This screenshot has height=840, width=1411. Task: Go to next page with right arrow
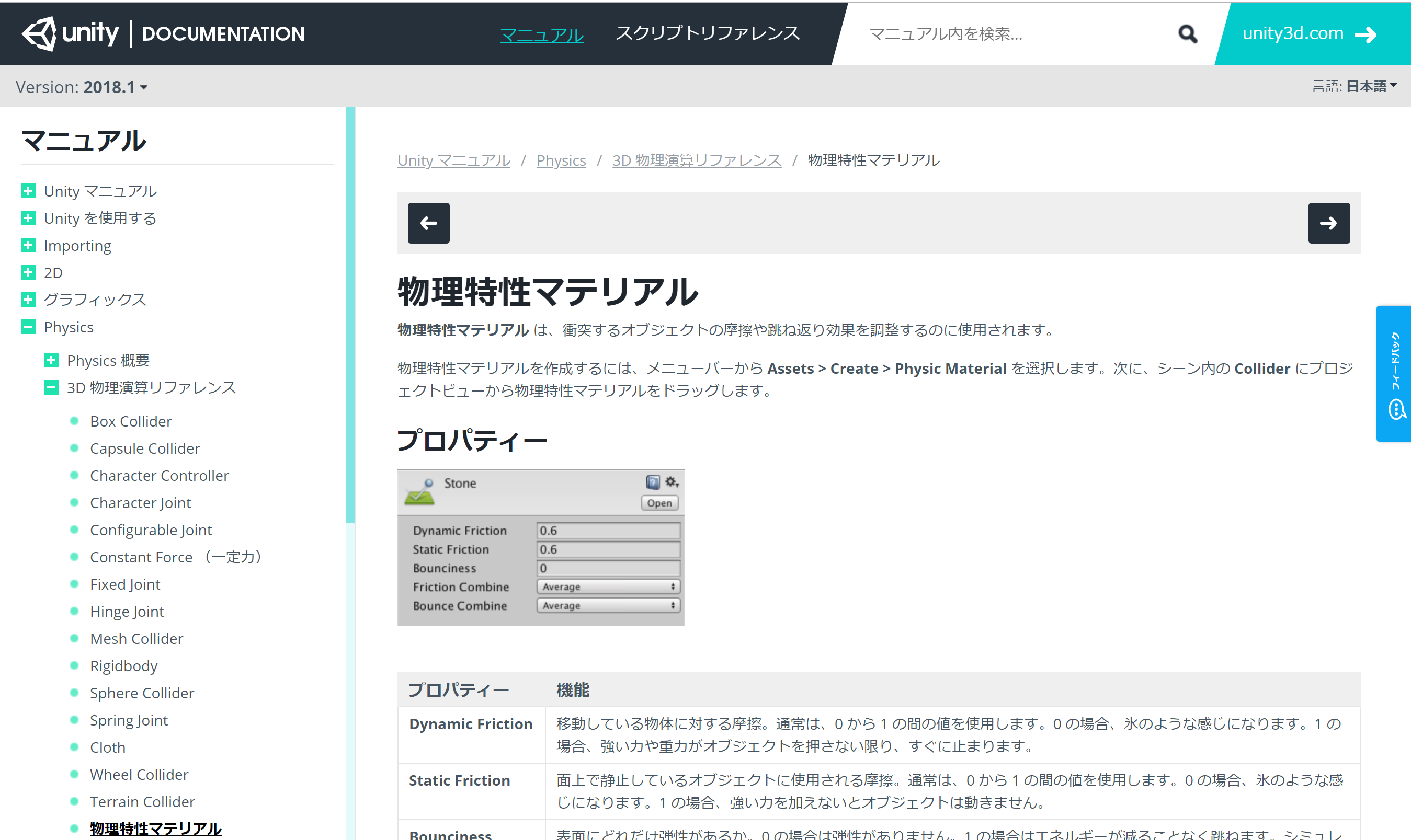click(1328, 223)
